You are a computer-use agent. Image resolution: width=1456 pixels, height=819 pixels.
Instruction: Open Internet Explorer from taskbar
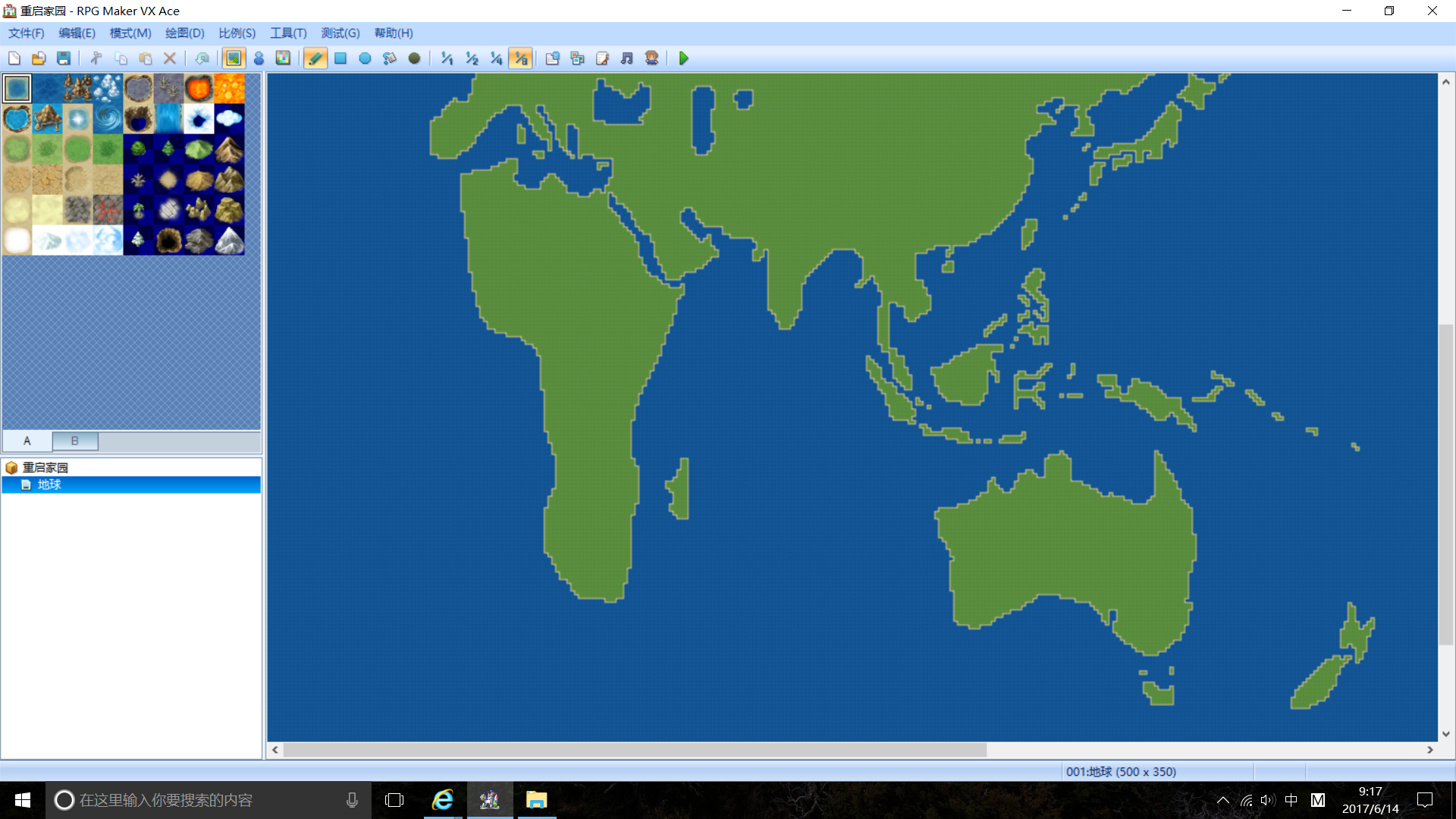(x=443, y=800)
